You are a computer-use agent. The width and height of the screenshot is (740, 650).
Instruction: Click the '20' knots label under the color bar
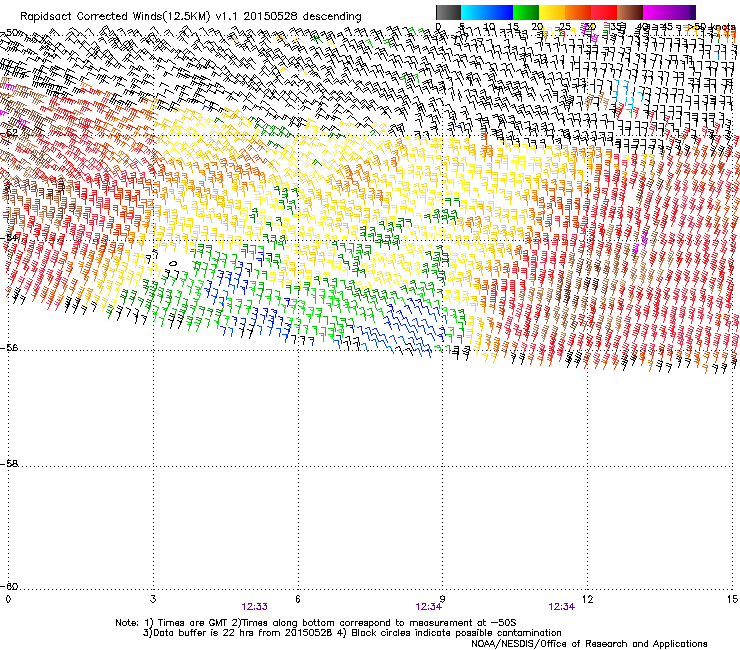click(537, 27)
